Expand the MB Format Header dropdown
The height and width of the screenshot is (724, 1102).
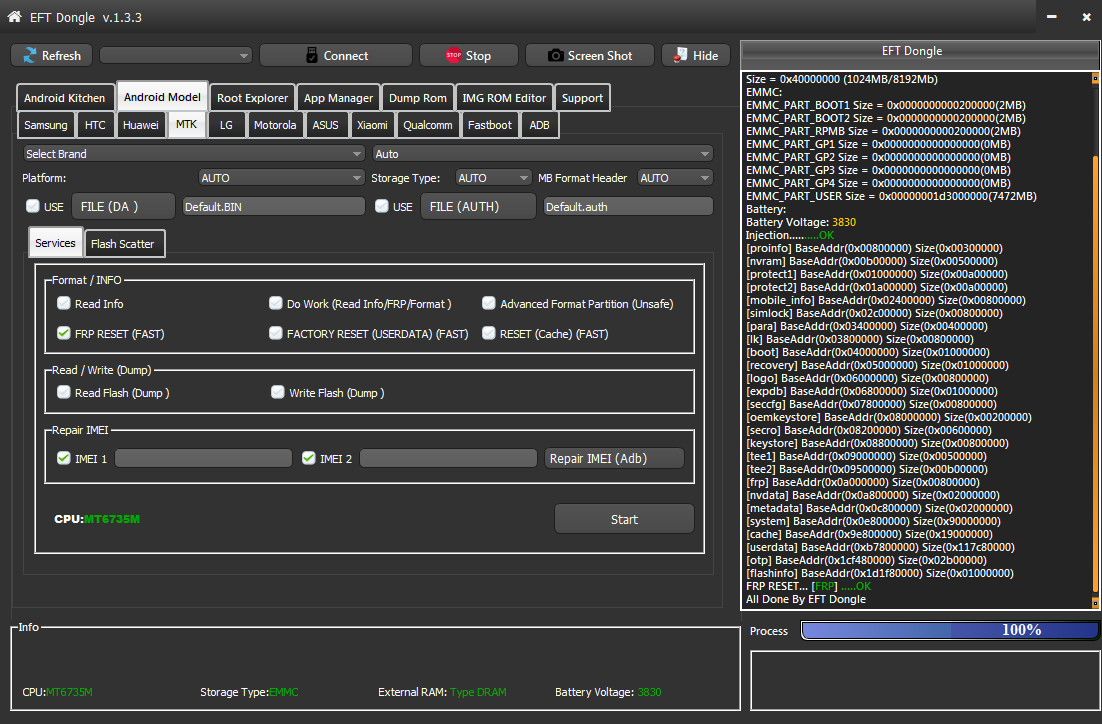[675, 178]
